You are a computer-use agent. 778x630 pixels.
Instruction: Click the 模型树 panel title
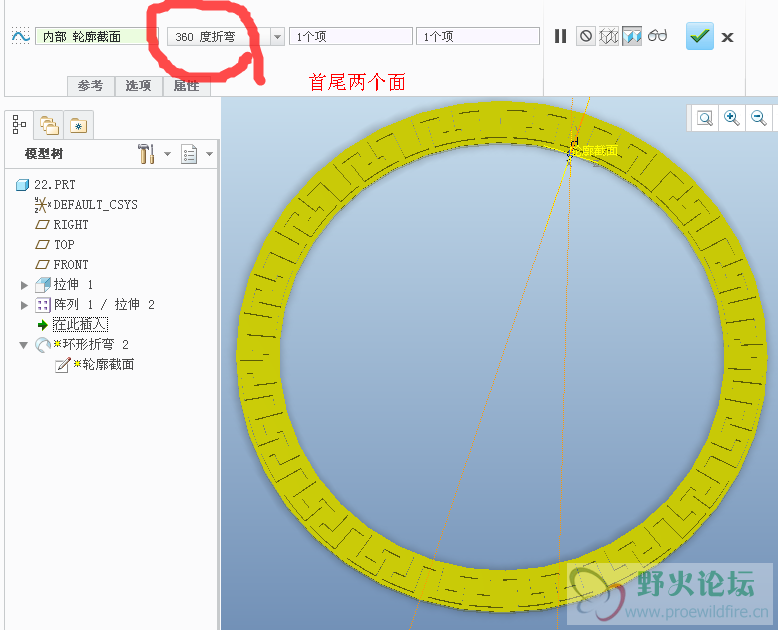[x=44, y=154]
